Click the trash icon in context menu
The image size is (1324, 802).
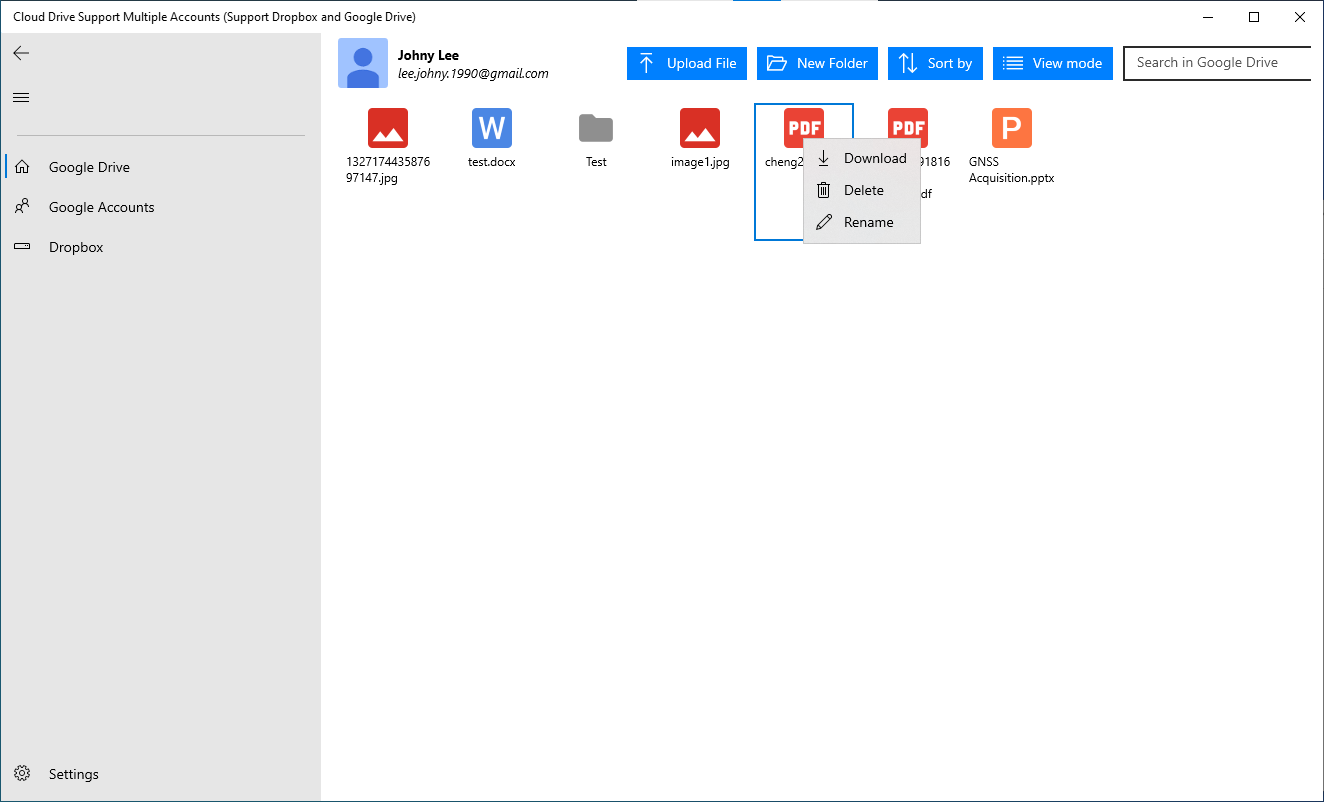[x=824, y=190]
